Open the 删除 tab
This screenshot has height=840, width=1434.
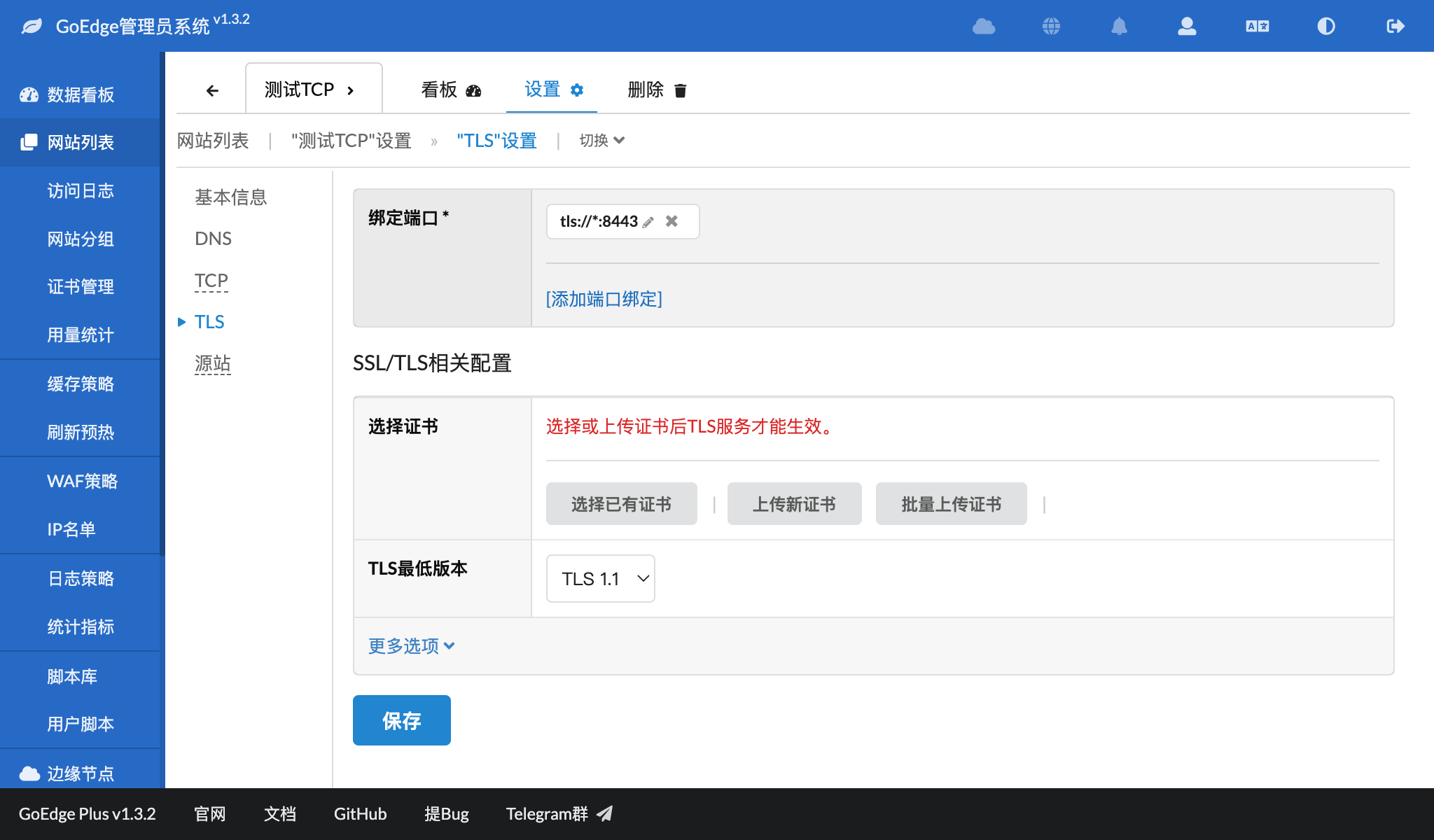[x=657, y=90]
